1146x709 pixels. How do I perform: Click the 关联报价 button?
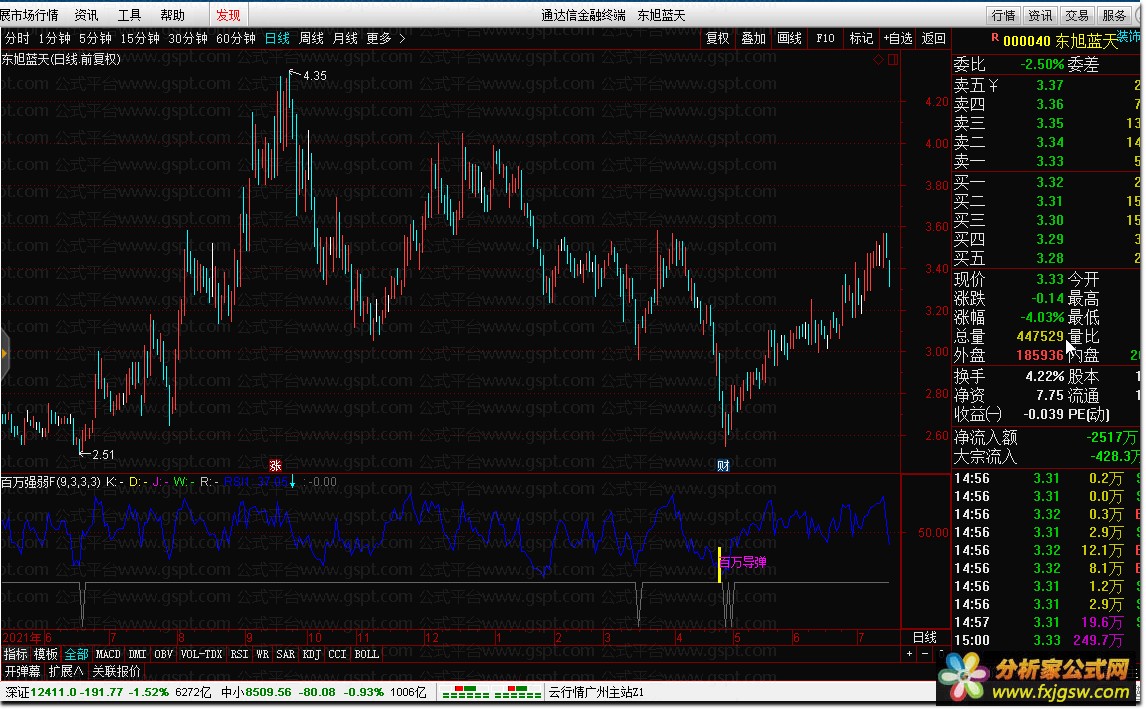point(117,671)
